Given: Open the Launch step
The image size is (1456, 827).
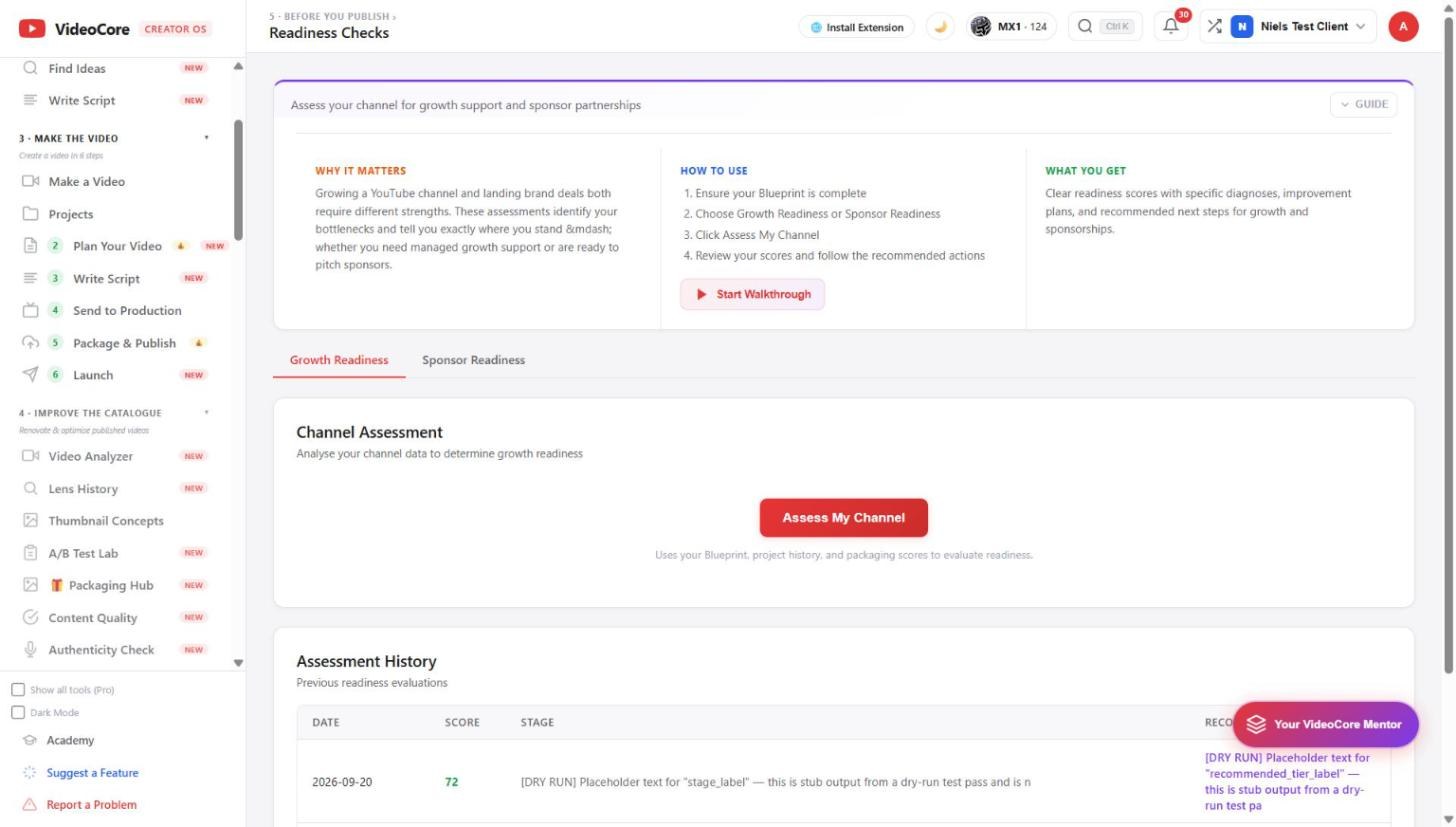Looking at the screenshot, I should pyautogui.click(x=93, y=375).
